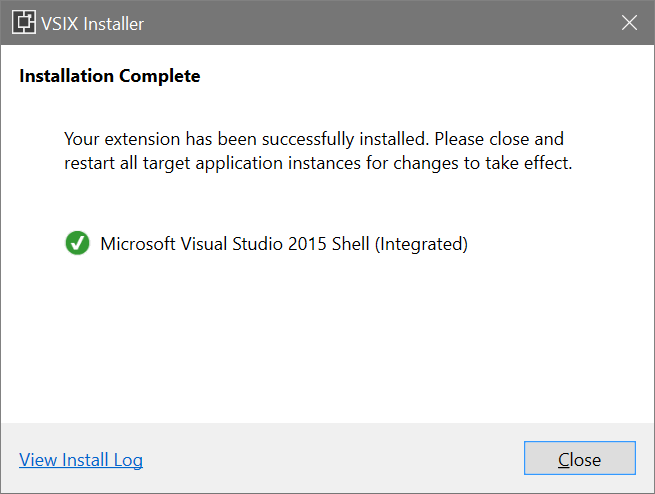Viewport: 655px width, 494px height.
Task: Click the empty title bar area
Action: point(380,22)
